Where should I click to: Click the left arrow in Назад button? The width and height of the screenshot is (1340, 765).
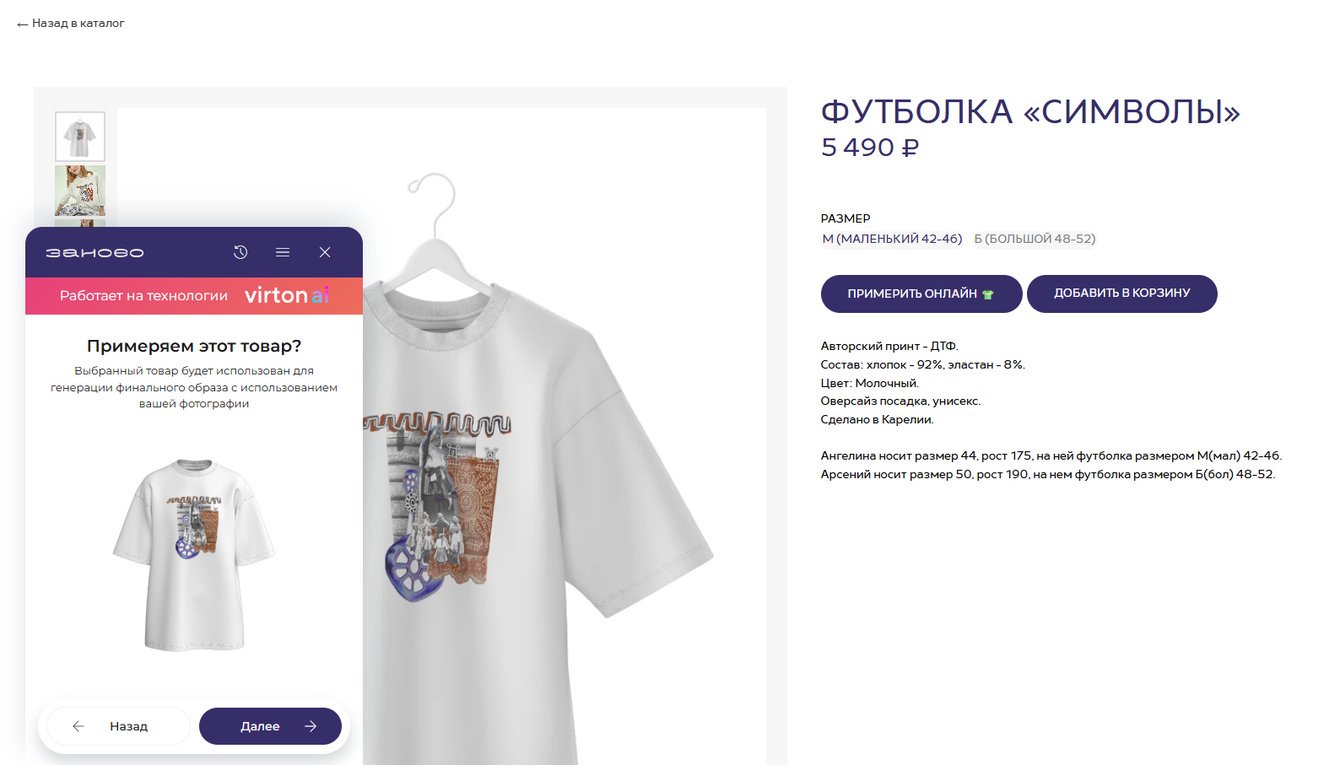pos(78,726)
